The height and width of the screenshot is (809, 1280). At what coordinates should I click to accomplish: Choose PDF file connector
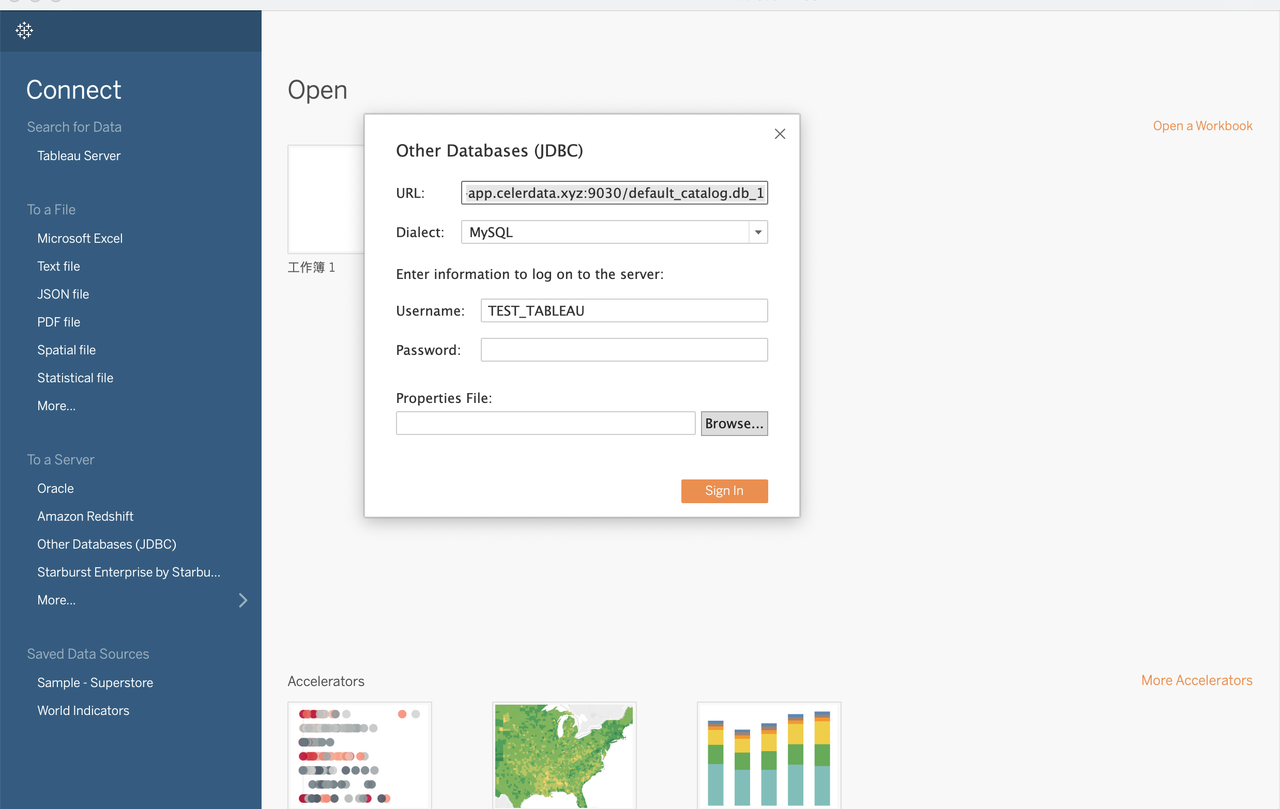click(59, 322)
